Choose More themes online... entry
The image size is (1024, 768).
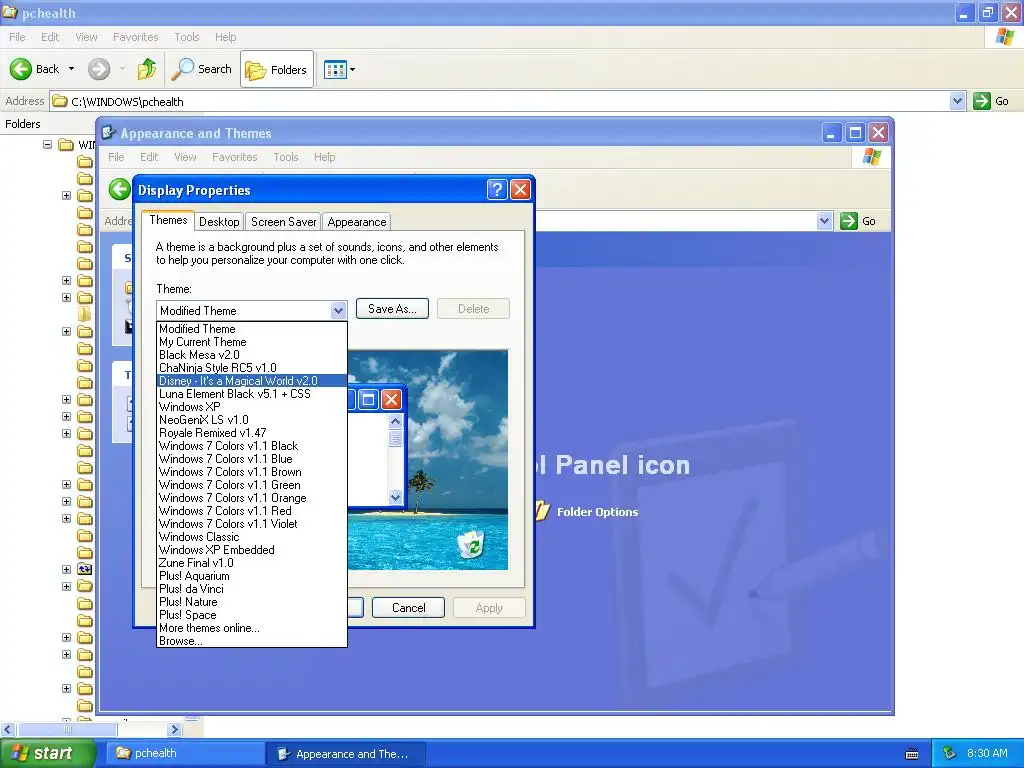click(251, 628)
